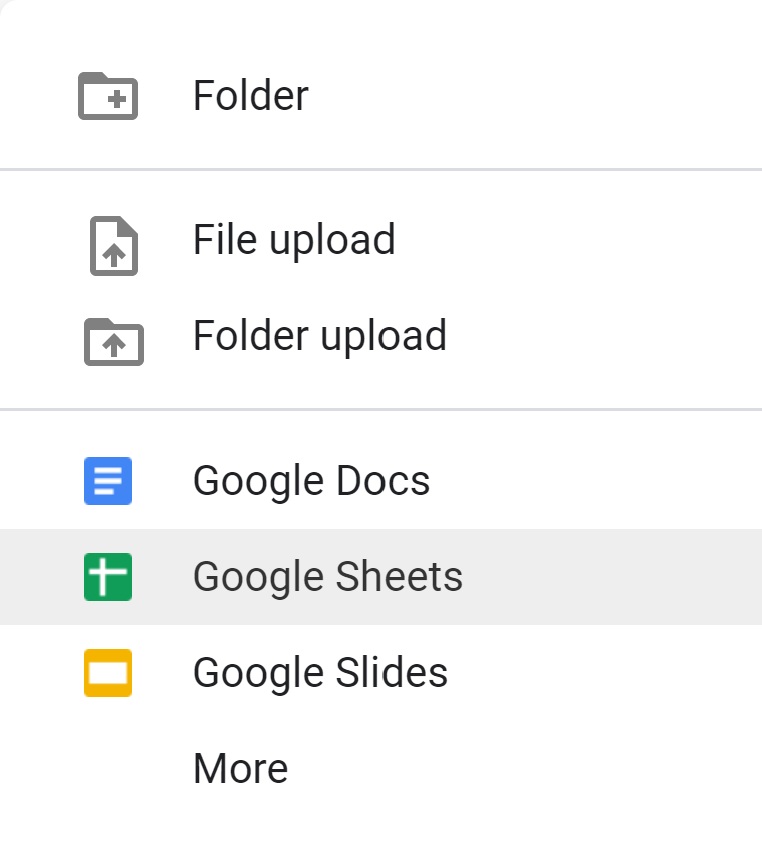Select the highlighted Google Sheets entry
The height and width of the screenshot is (846, 762).
coord(380,577)
